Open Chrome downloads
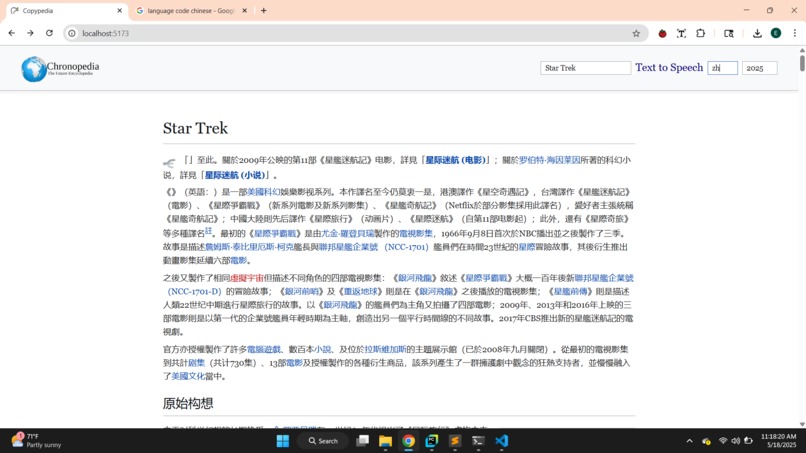The width and height of the screenshot is (806, 453). point(757,33)
